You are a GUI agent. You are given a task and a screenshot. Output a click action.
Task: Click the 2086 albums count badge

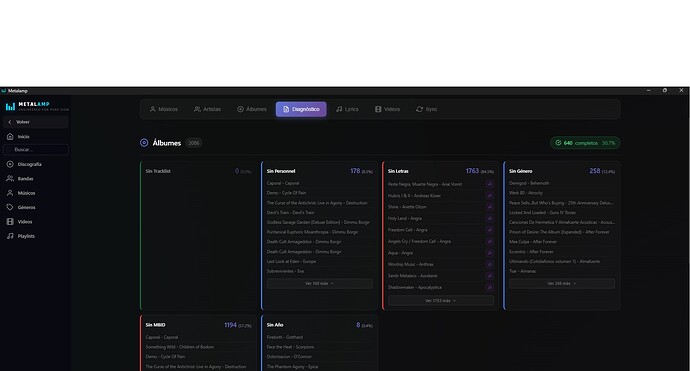pyautogui.click(x=194, y=143)
